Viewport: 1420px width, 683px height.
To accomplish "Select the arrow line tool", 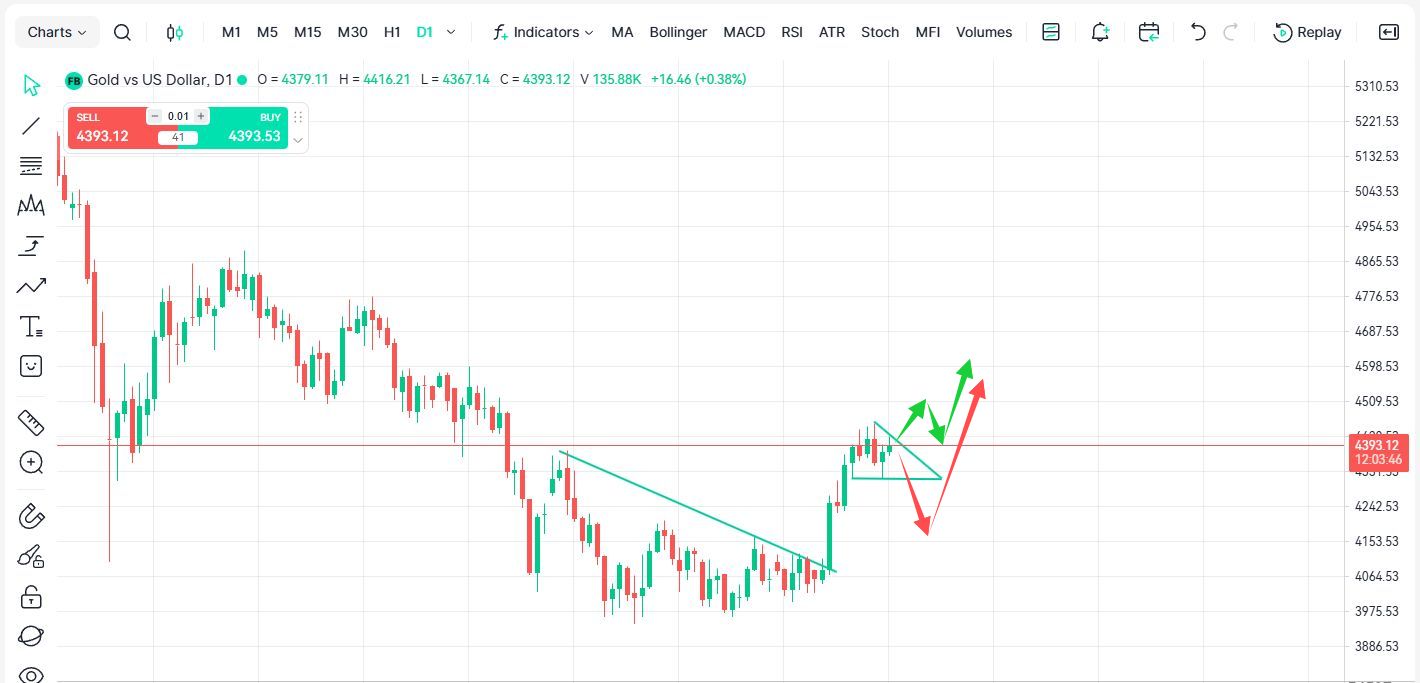I will (x=31, y=286).
